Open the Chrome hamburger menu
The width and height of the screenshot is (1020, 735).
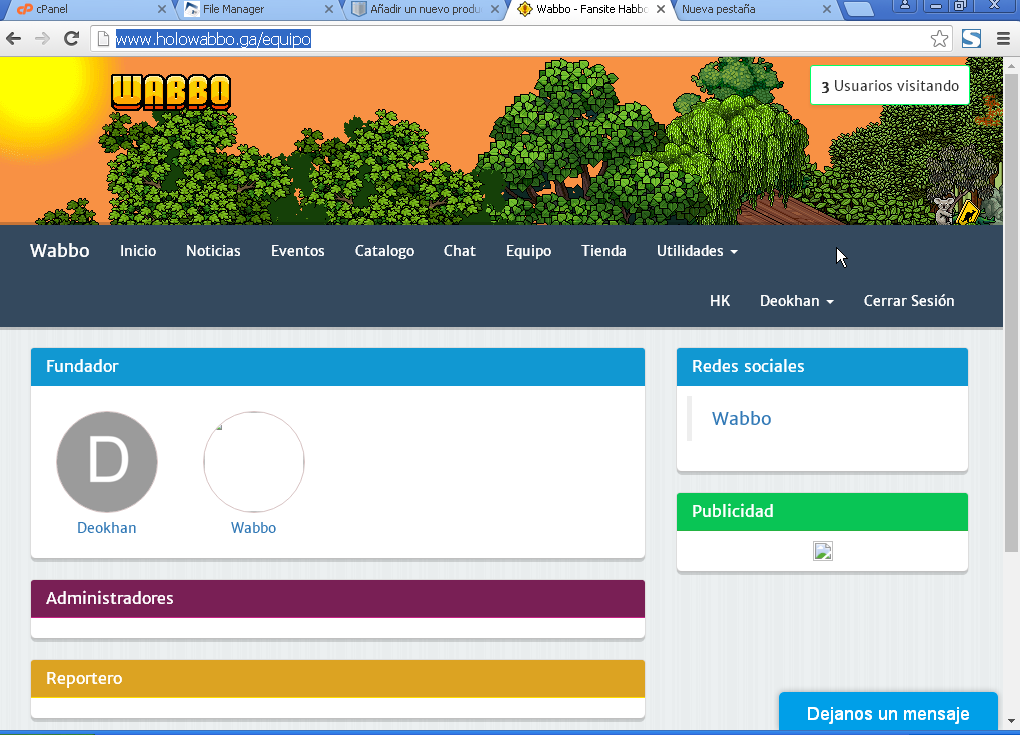click(1003, 39)
